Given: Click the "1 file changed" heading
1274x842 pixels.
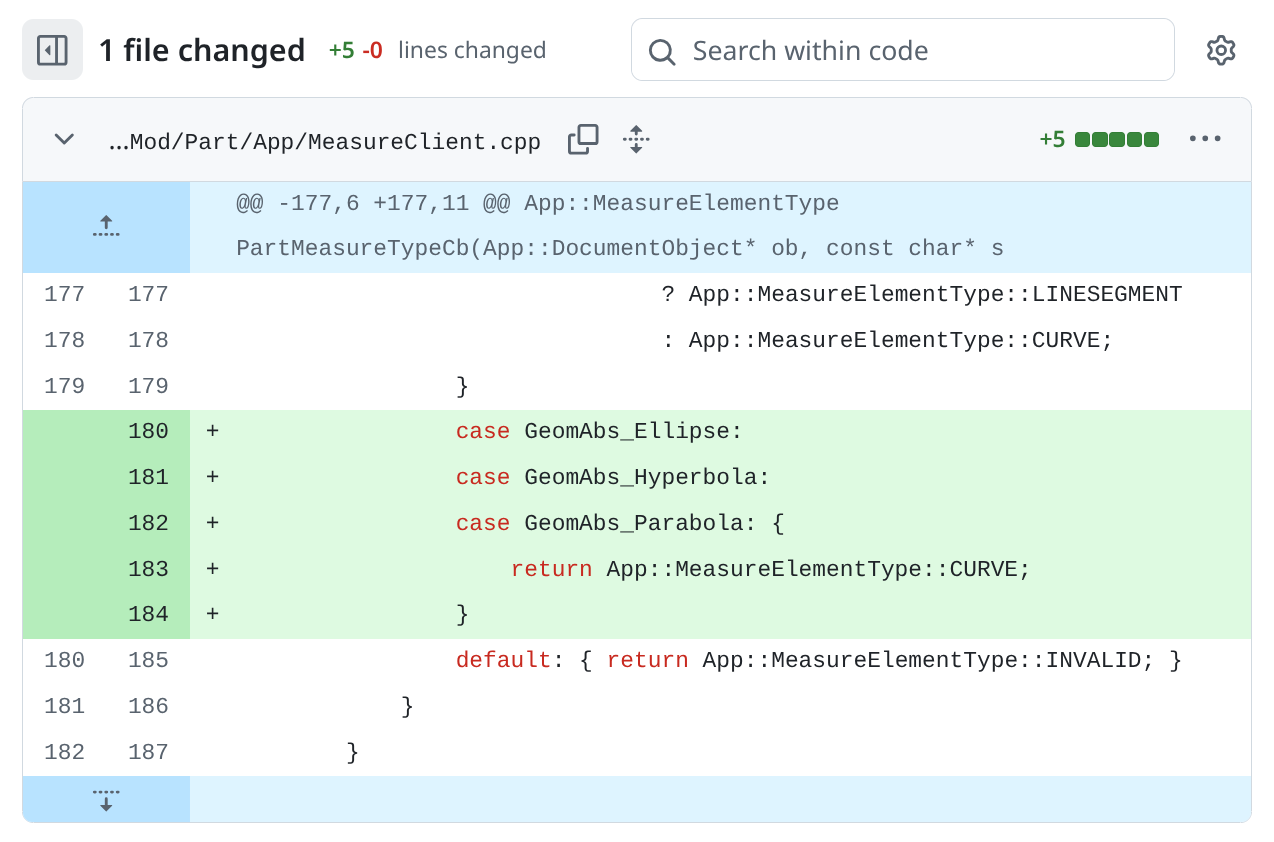Looking at the screenshot, I should (x=201, y=50).
